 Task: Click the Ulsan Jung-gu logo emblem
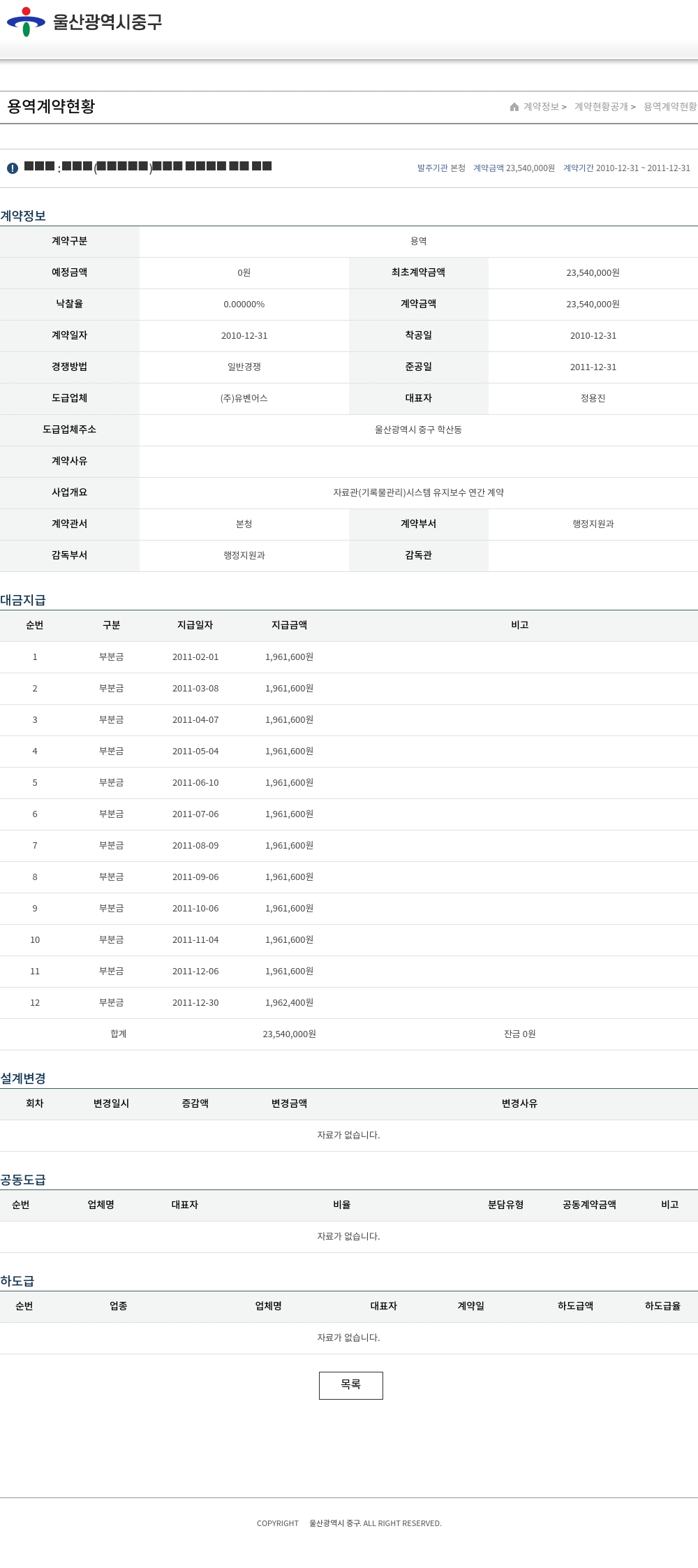[x=26, y=22]
